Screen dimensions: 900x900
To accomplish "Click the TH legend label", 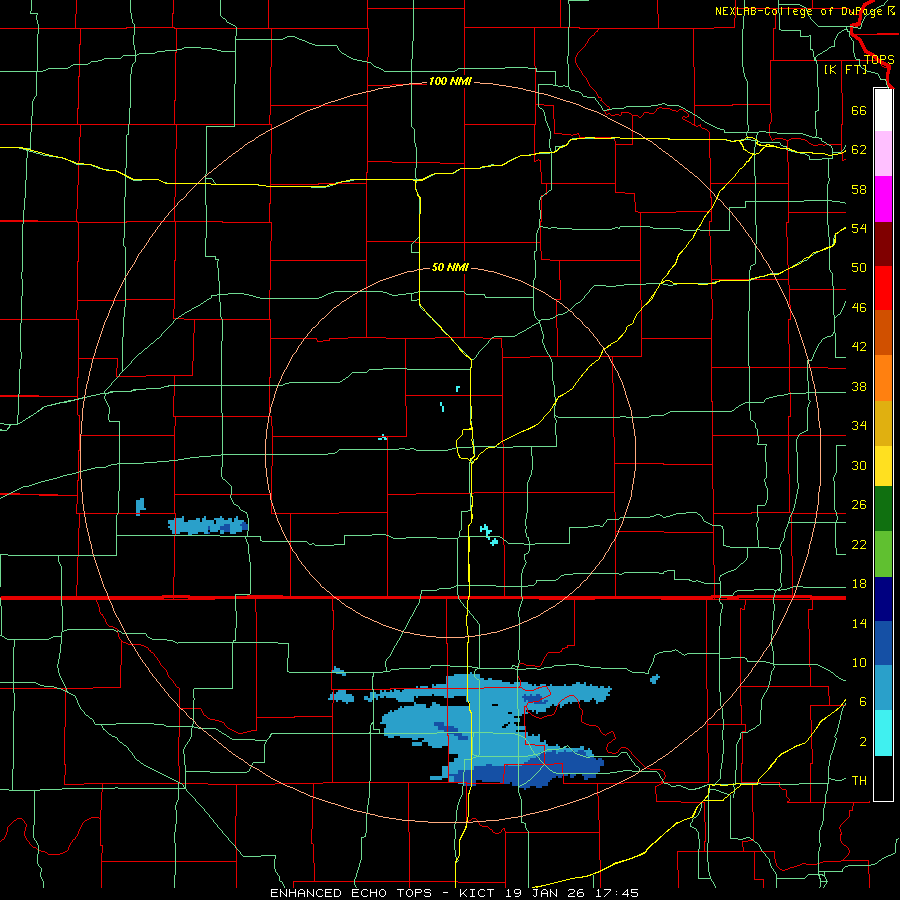I will coord(859,781).
